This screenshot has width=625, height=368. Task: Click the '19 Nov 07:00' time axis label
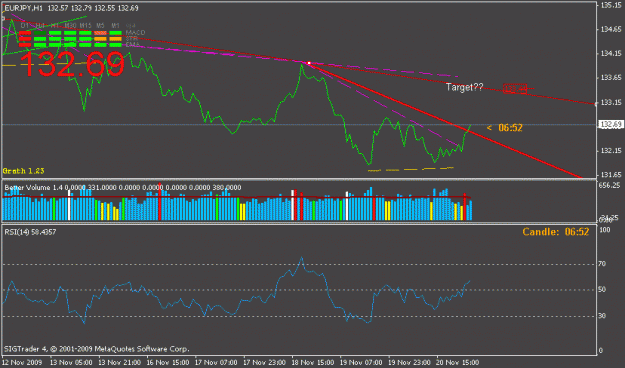pos(361,362)
